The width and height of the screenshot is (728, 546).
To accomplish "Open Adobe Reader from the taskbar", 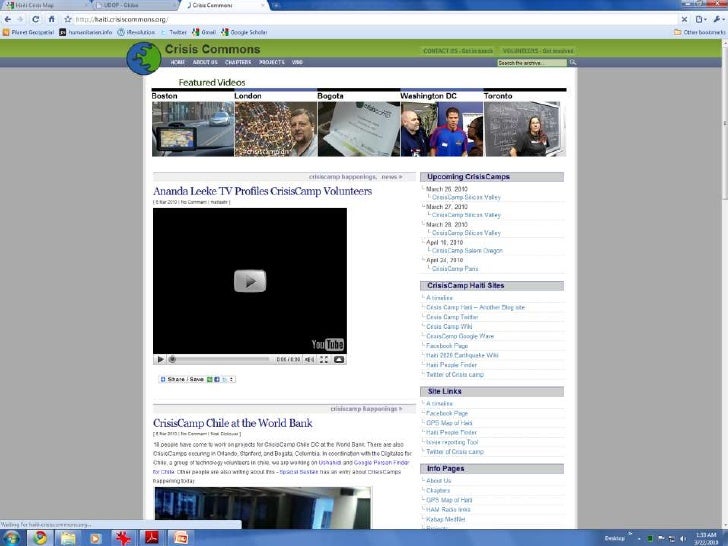I will point(151,538).
